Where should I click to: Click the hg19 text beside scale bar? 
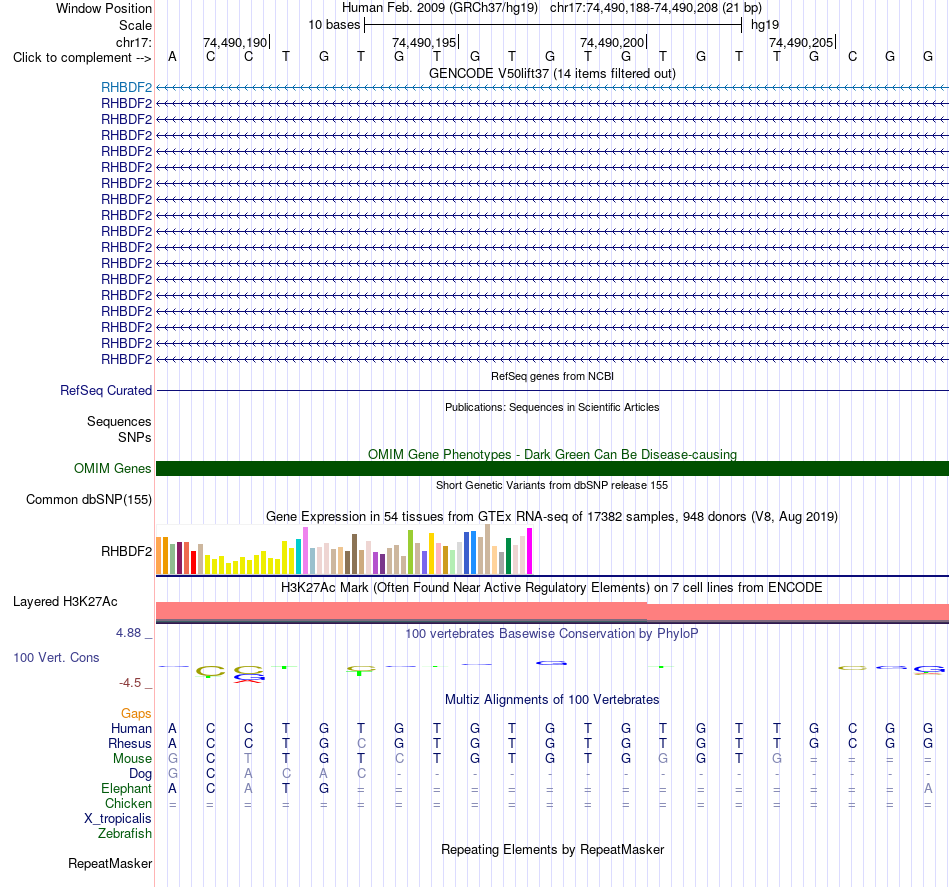(x=765, y=25)
